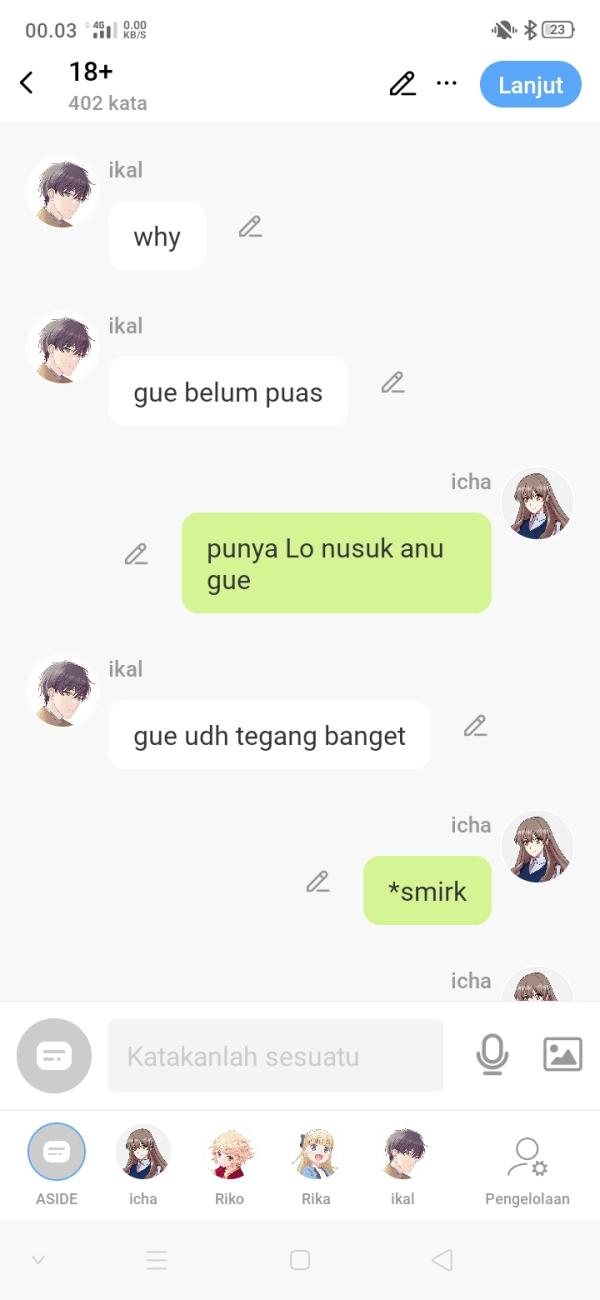This screenshot has width=600, height=1300.
Task: Switch speaker to icha
Action: tap(143, 1164)
